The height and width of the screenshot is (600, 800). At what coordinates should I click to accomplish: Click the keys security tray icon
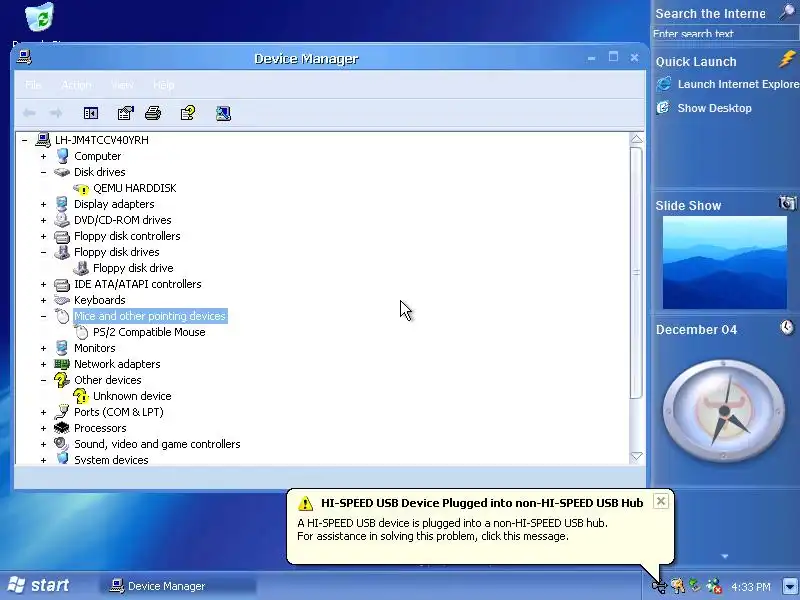[x=678, y=586]
